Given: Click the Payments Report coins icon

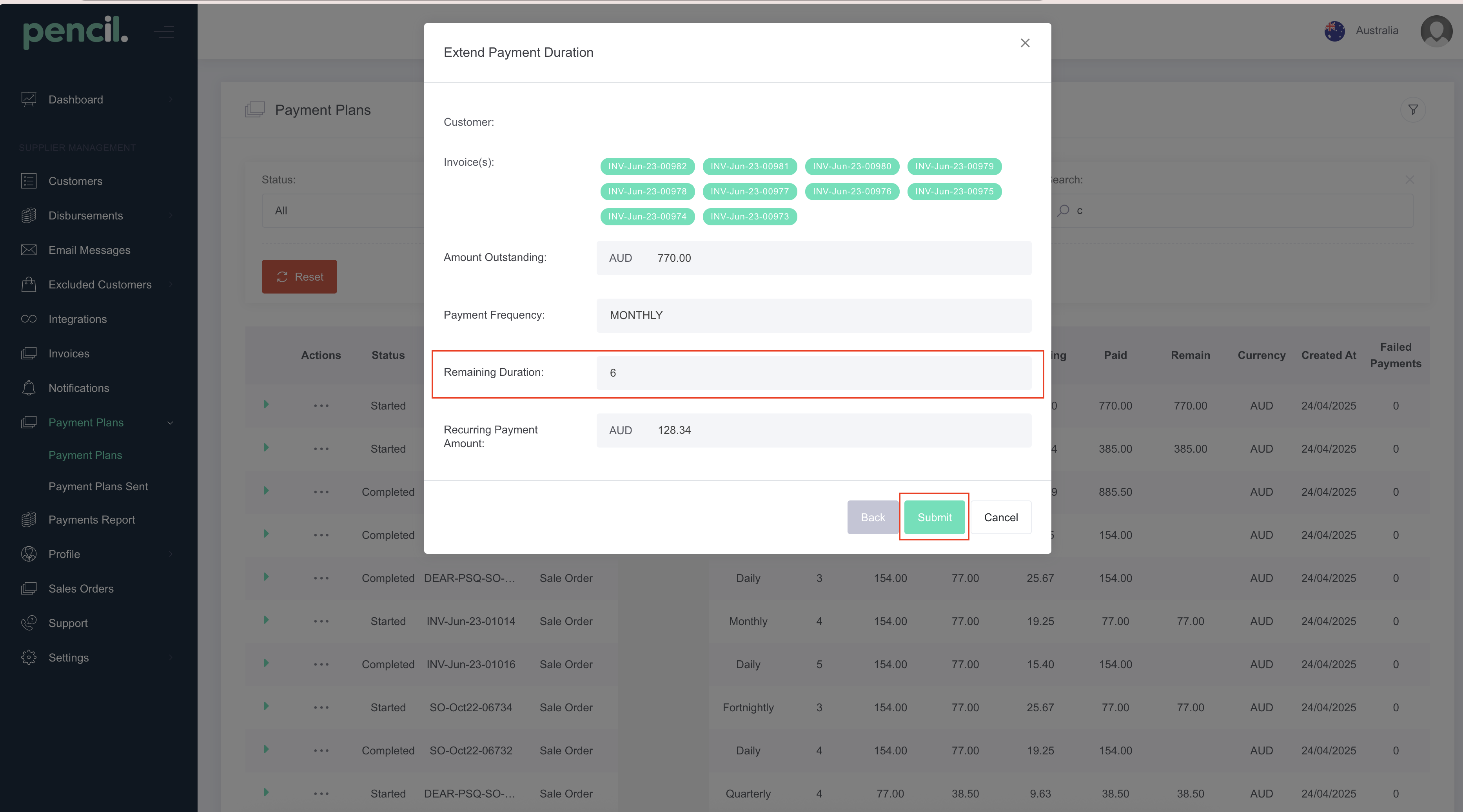Looking at the screenshot, I should [28, 520].
